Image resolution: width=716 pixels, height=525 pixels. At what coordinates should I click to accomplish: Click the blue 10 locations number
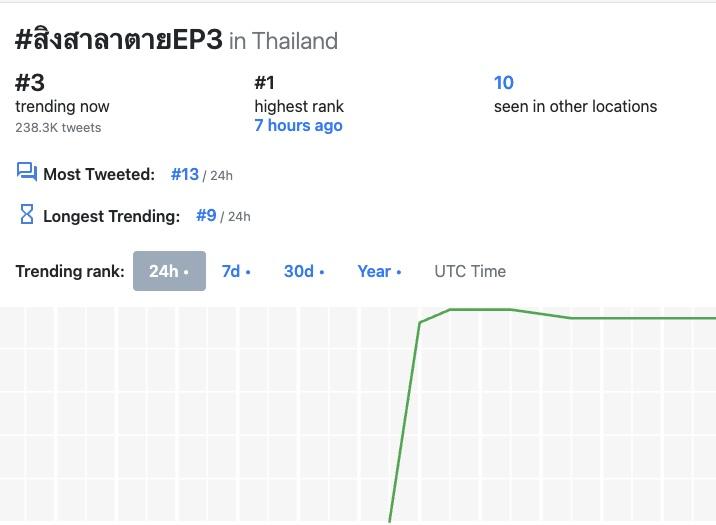[504, 83]
